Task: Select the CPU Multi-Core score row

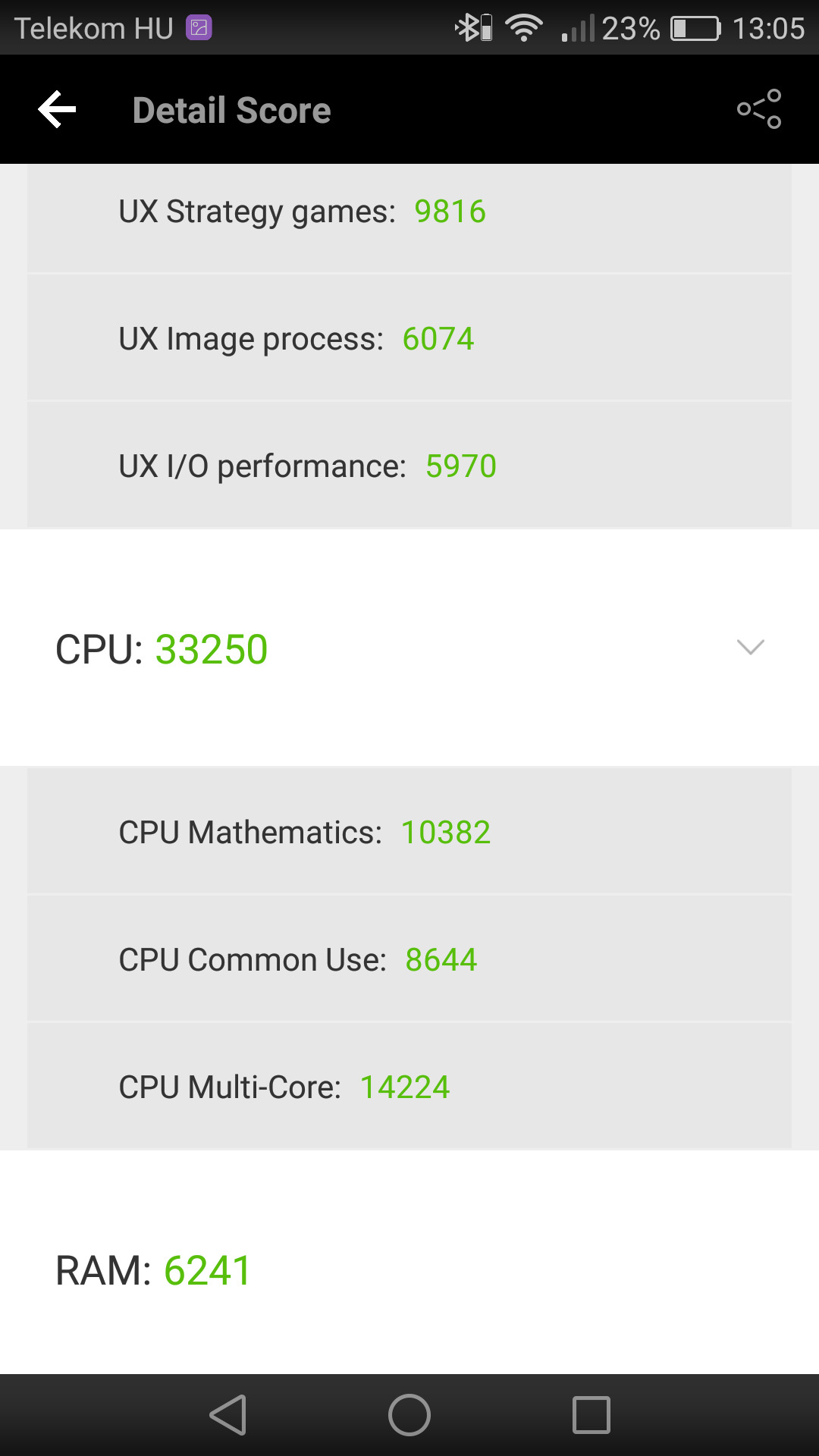Action: click(x=409, y=1087)
